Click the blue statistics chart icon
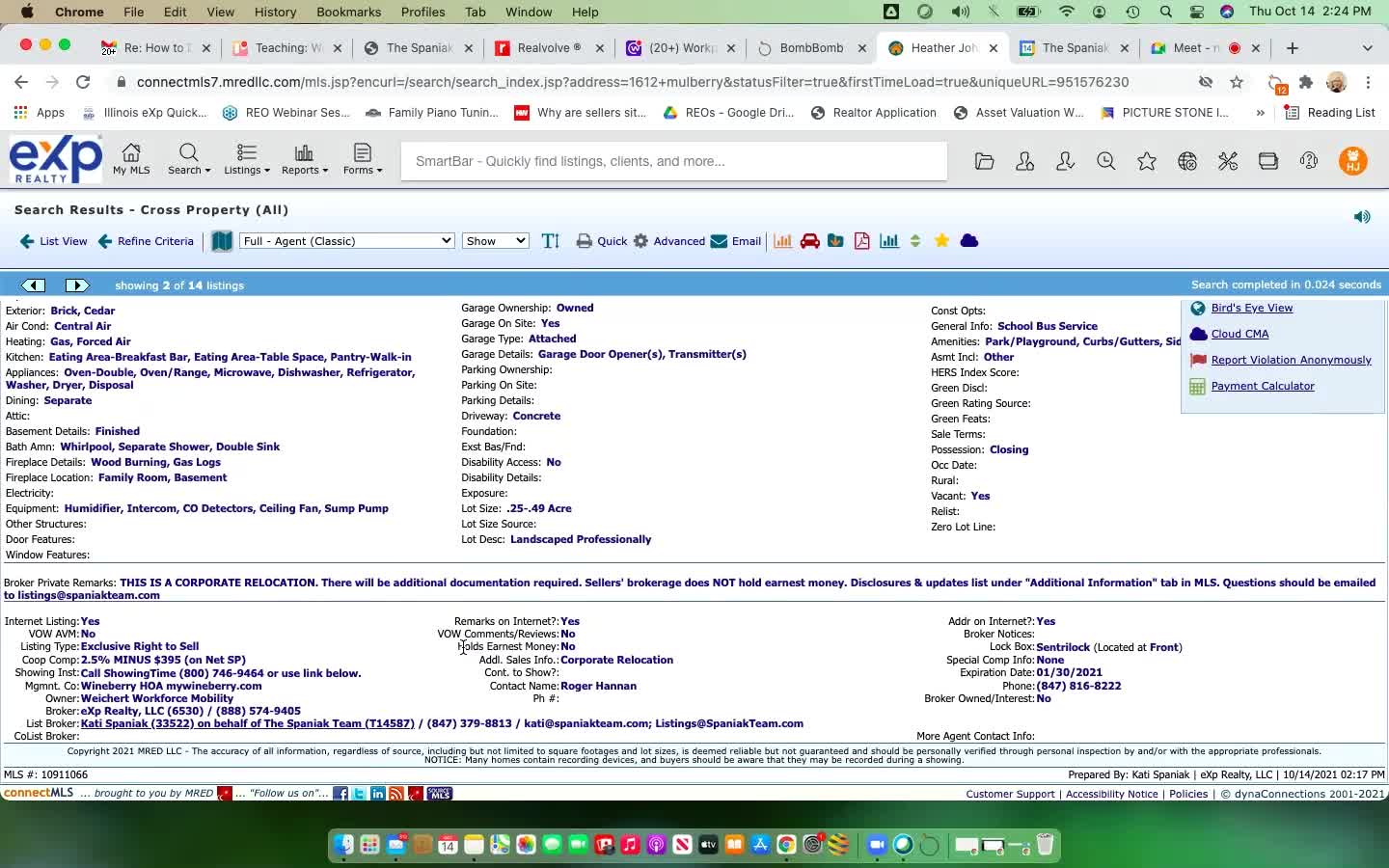The height and width of the screenshot is (868, 1389). [x=889, y=241]
